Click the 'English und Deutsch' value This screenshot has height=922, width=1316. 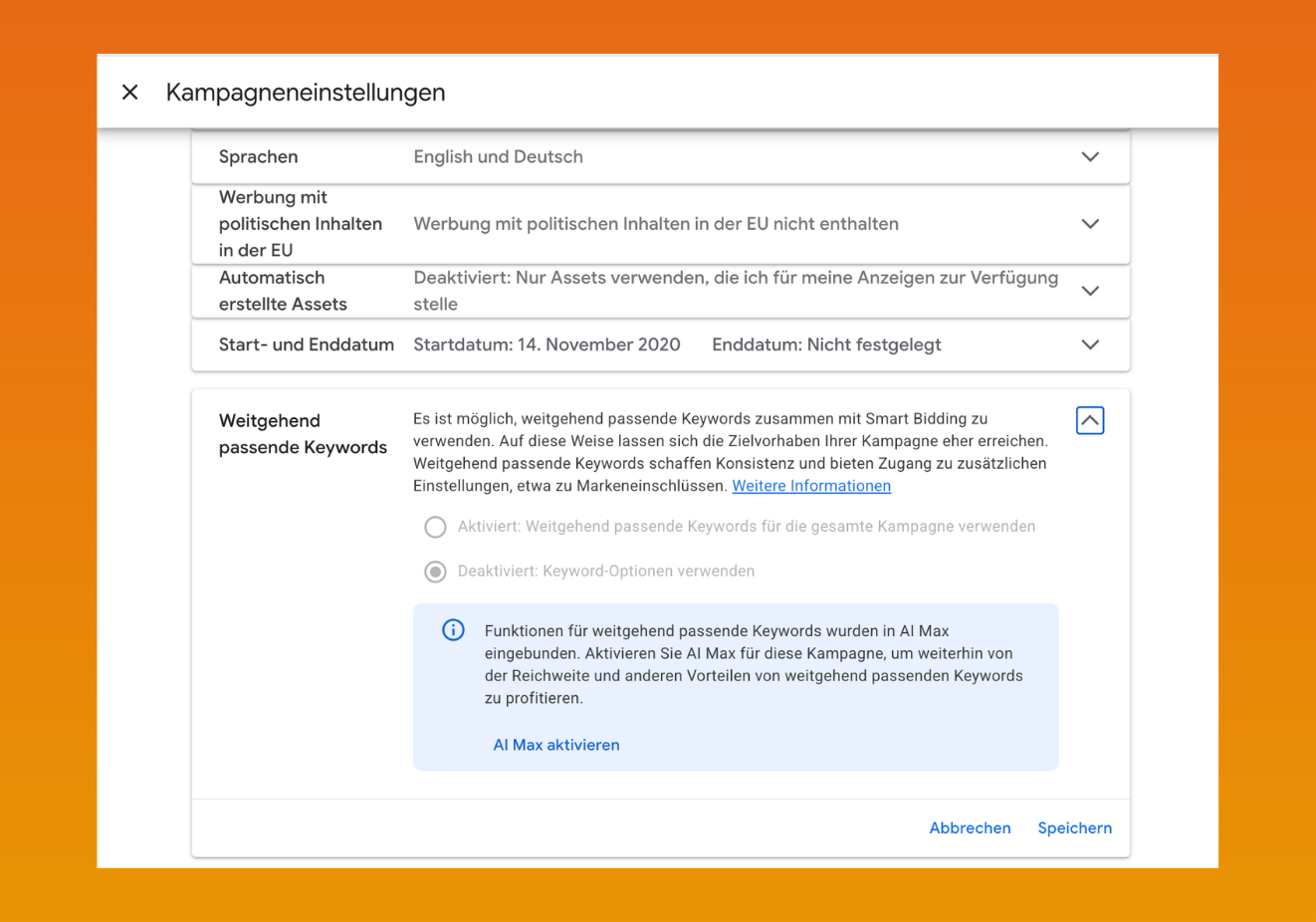(499, 157)
